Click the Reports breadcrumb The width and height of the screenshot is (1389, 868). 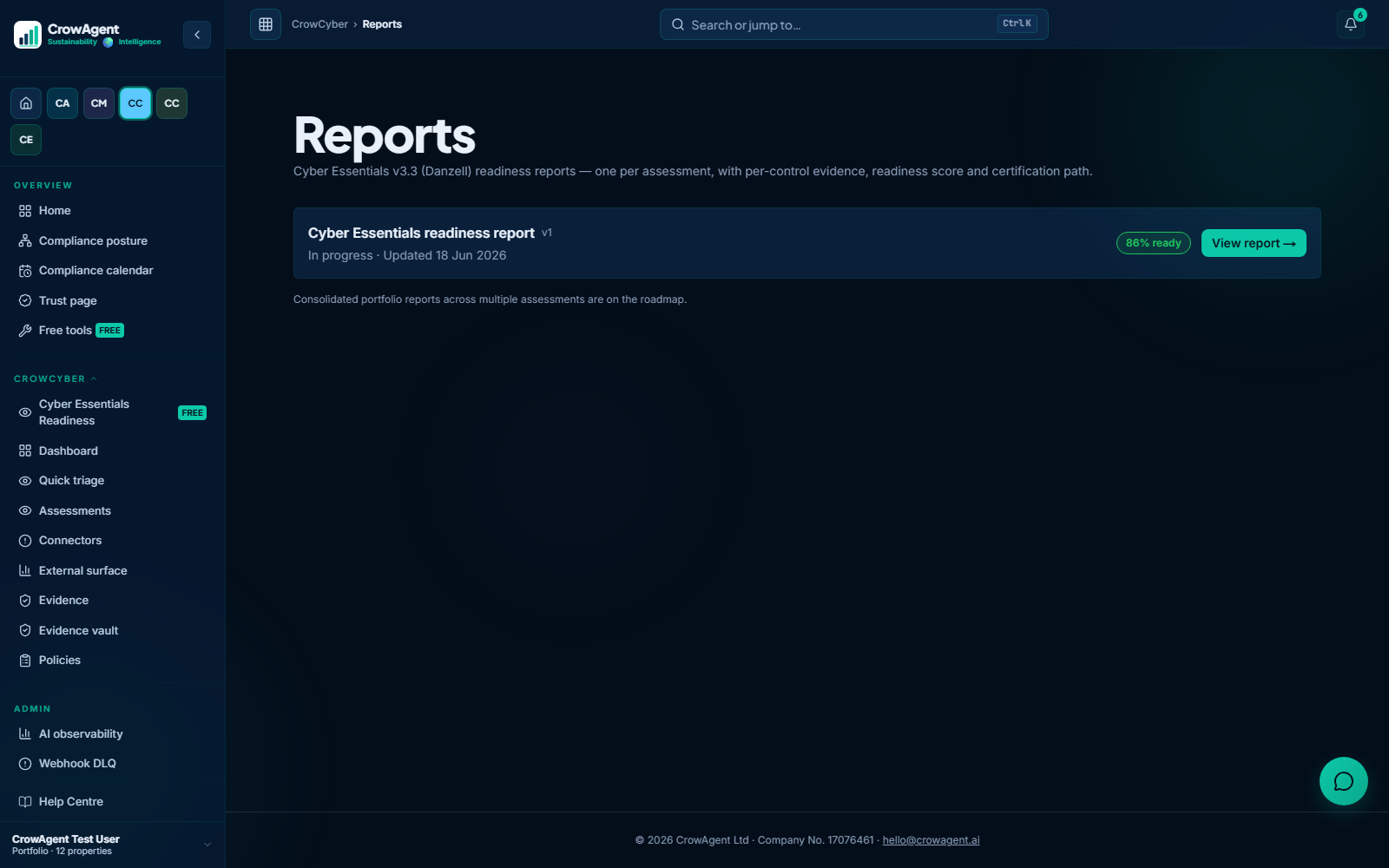point(382,24)
